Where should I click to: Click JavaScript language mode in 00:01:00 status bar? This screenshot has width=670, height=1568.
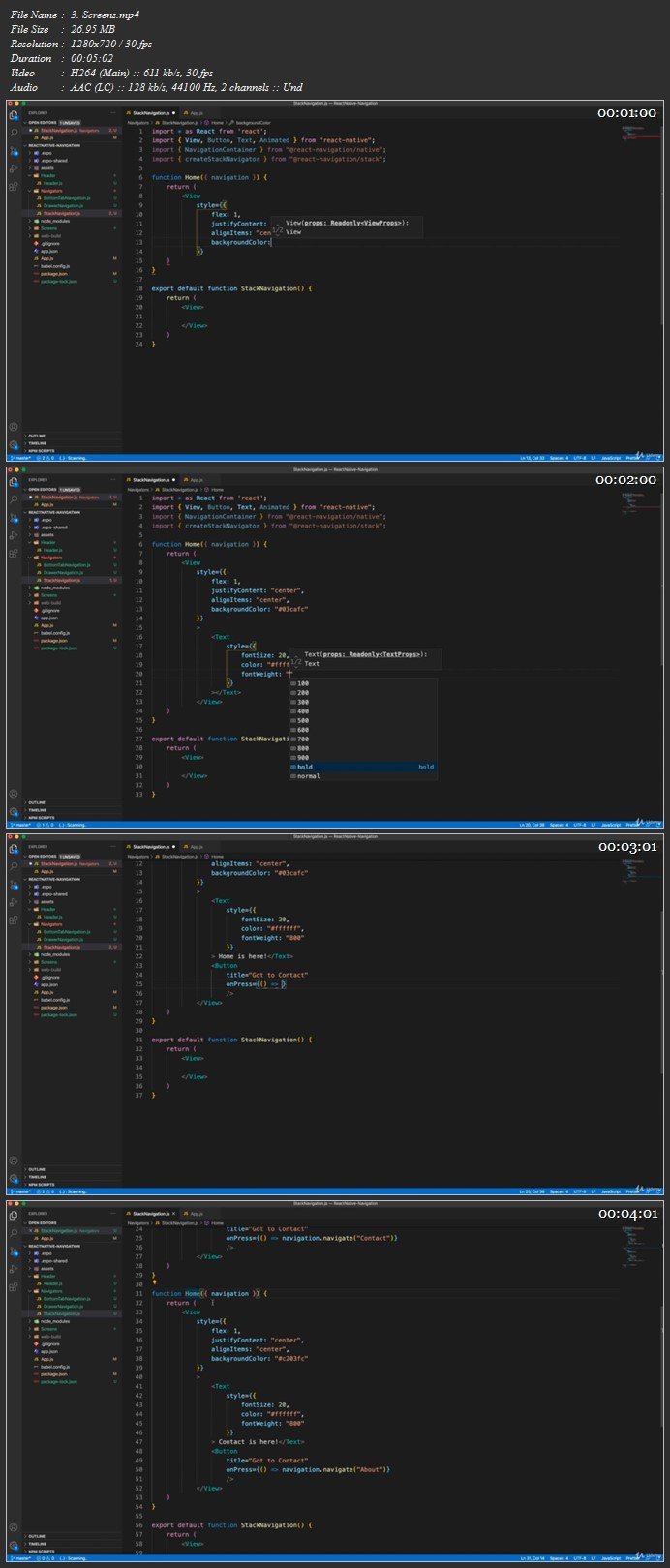point(611,458)
